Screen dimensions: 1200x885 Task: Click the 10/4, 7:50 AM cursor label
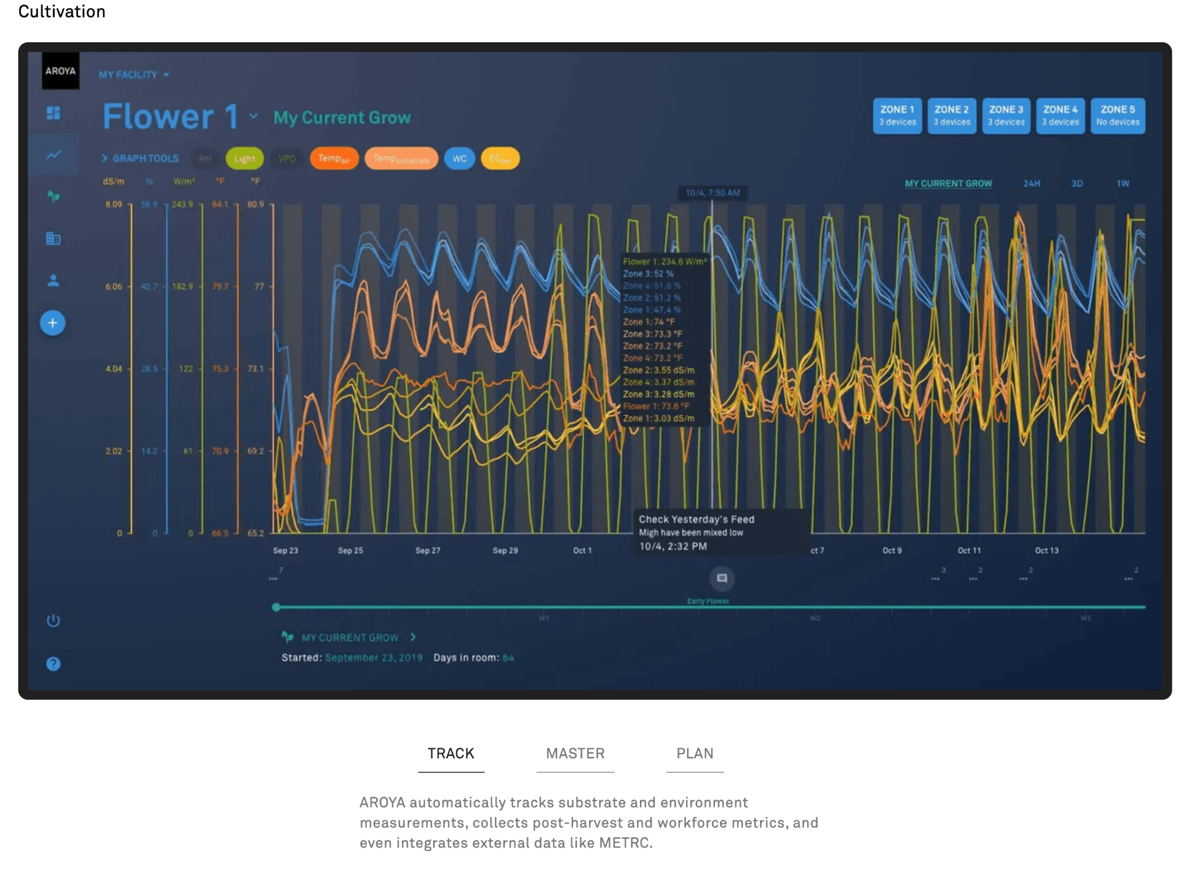click(x=711, y=193)
